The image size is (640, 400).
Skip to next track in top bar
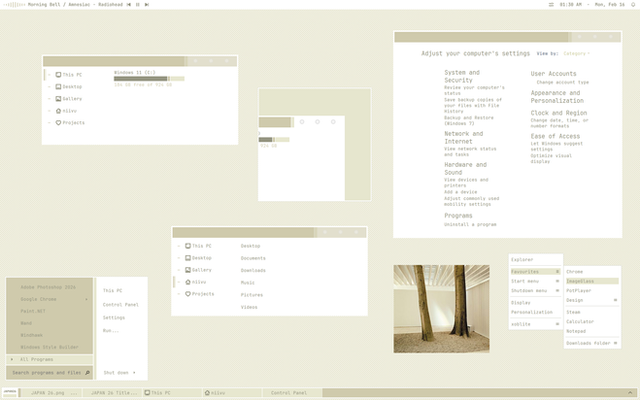click(x=147, y=4)
